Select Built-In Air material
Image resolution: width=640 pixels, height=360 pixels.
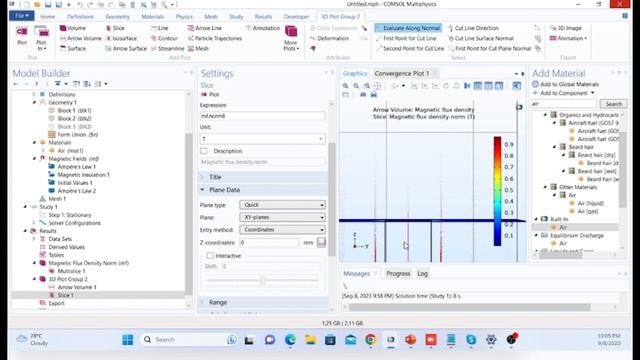point(562,227)
